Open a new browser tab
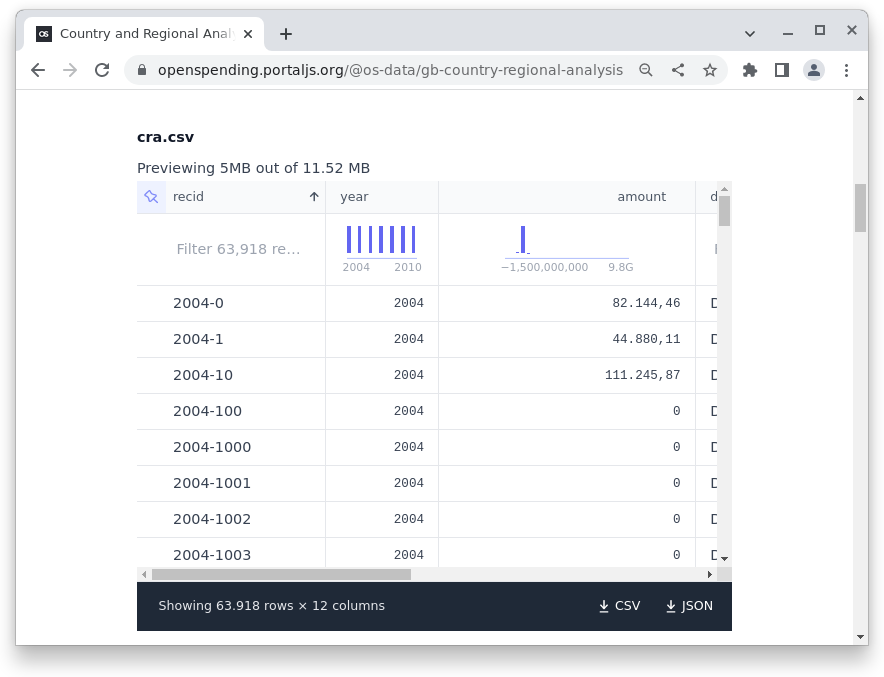 (x=286, y=34)
